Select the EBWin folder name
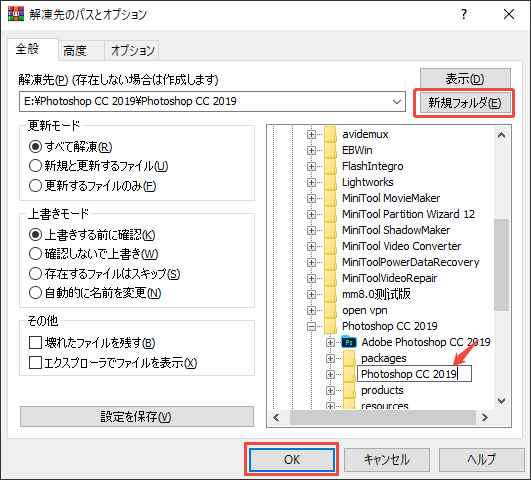531x480 pixels. [357, 150]
